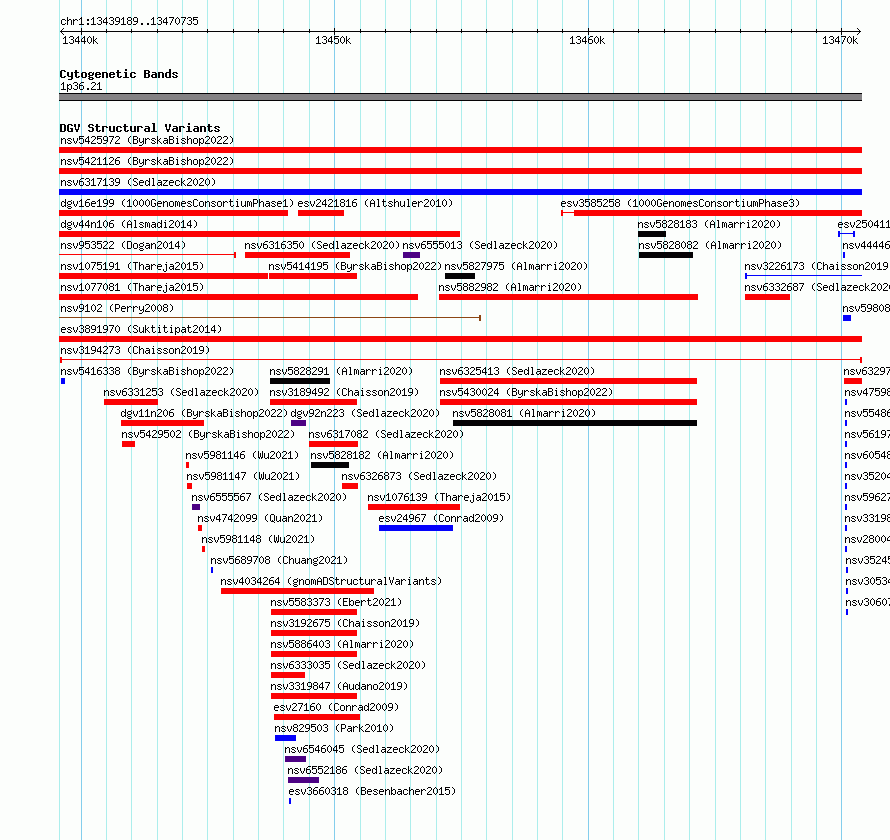The height and width of the screenshot is (840, 890).
Task: Click the 13450k ruler position marker
Action: 333,40
